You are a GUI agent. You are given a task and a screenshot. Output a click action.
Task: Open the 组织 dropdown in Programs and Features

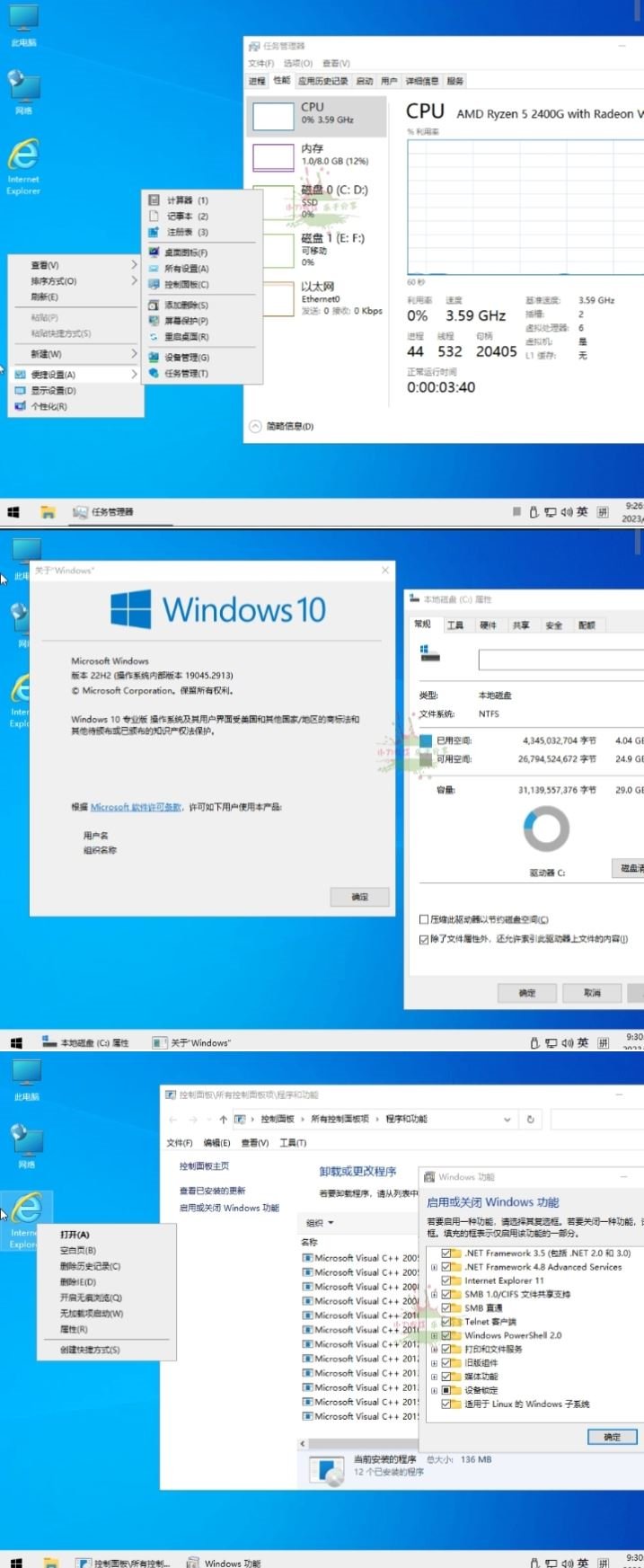tap(320, 1223)
